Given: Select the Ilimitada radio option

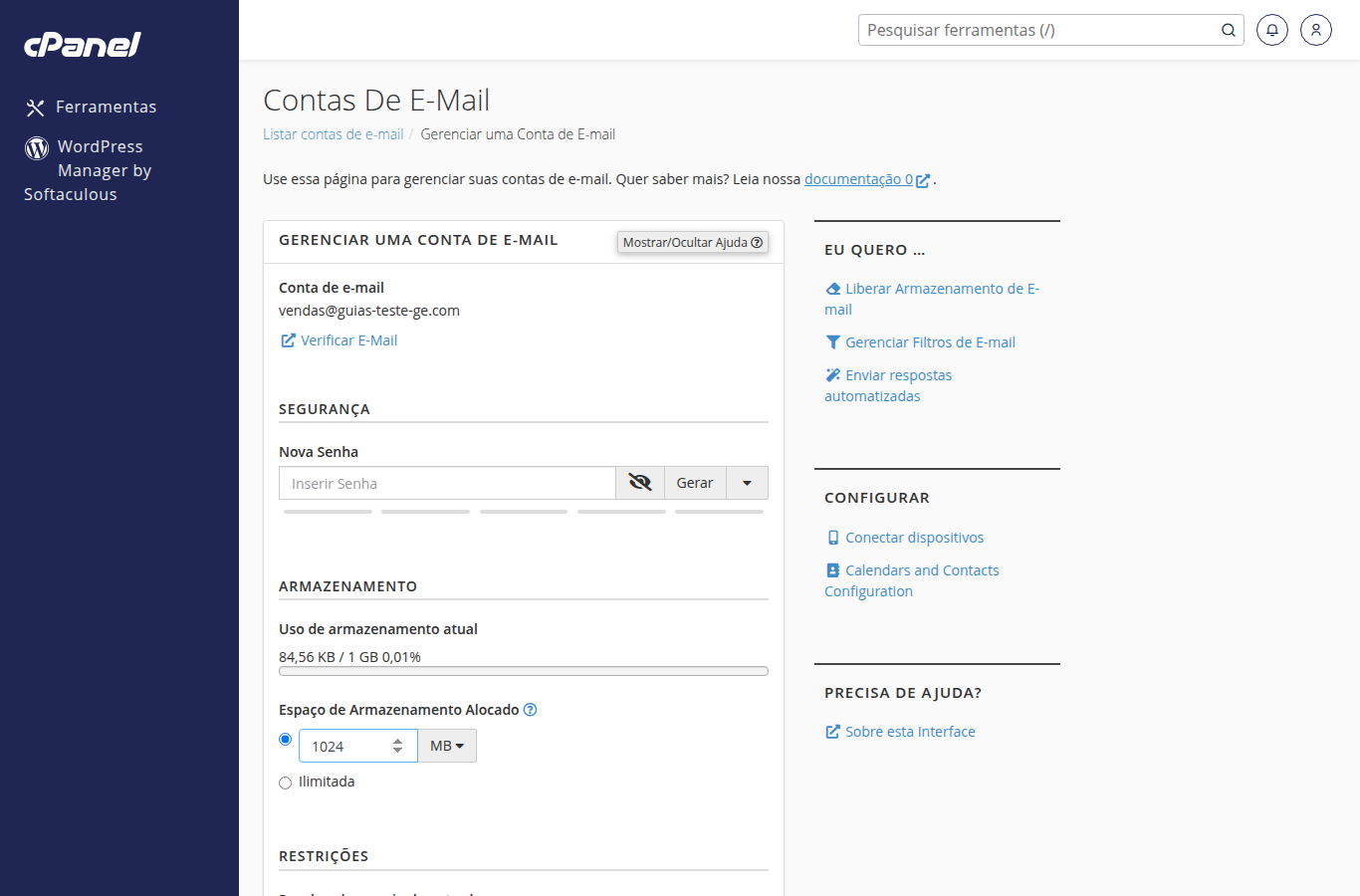Looking at the screenshot, I should click(286, 783).
